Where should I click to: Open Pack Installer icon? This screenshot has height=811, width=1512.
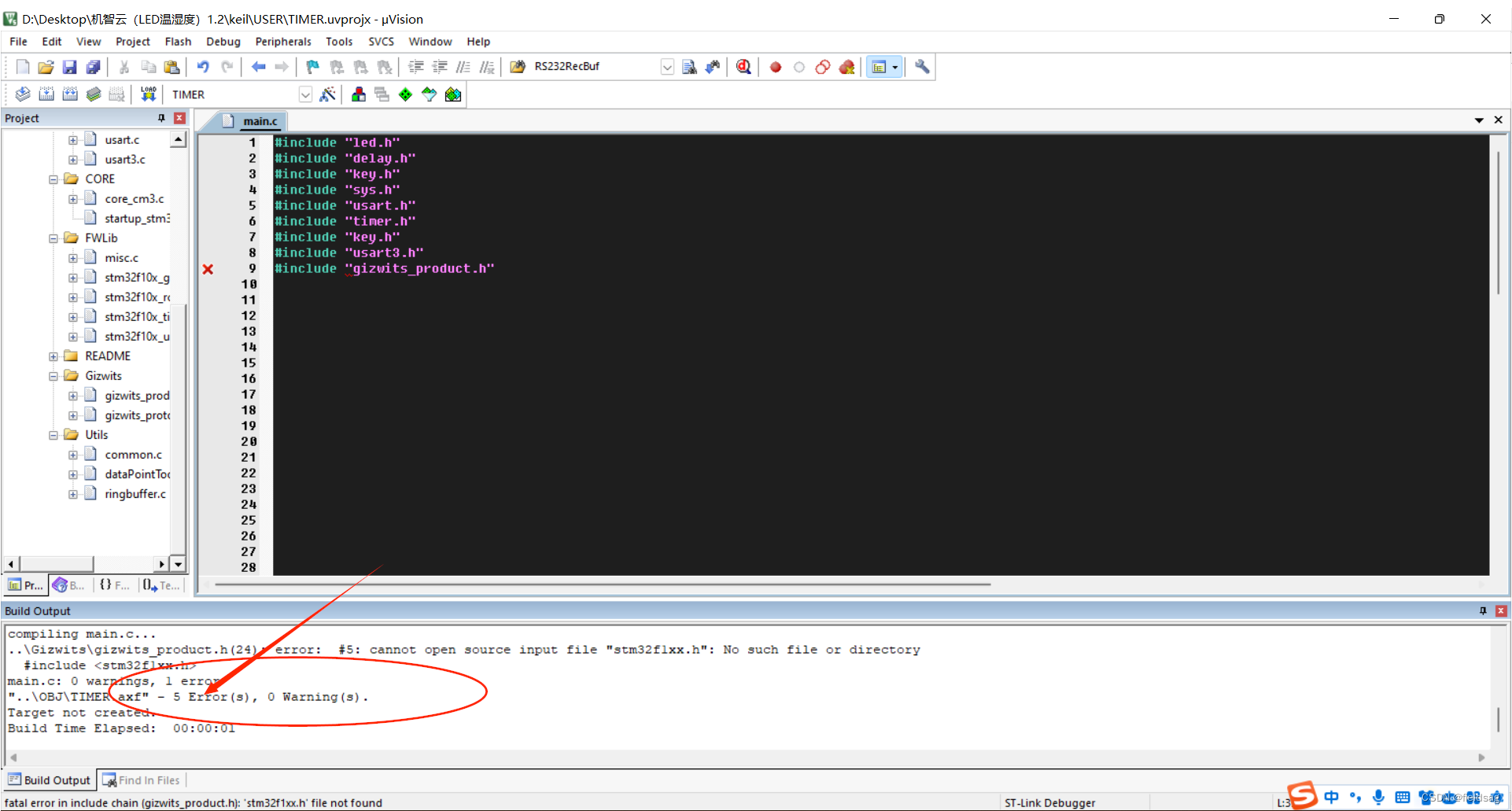[x=453, y=94]
